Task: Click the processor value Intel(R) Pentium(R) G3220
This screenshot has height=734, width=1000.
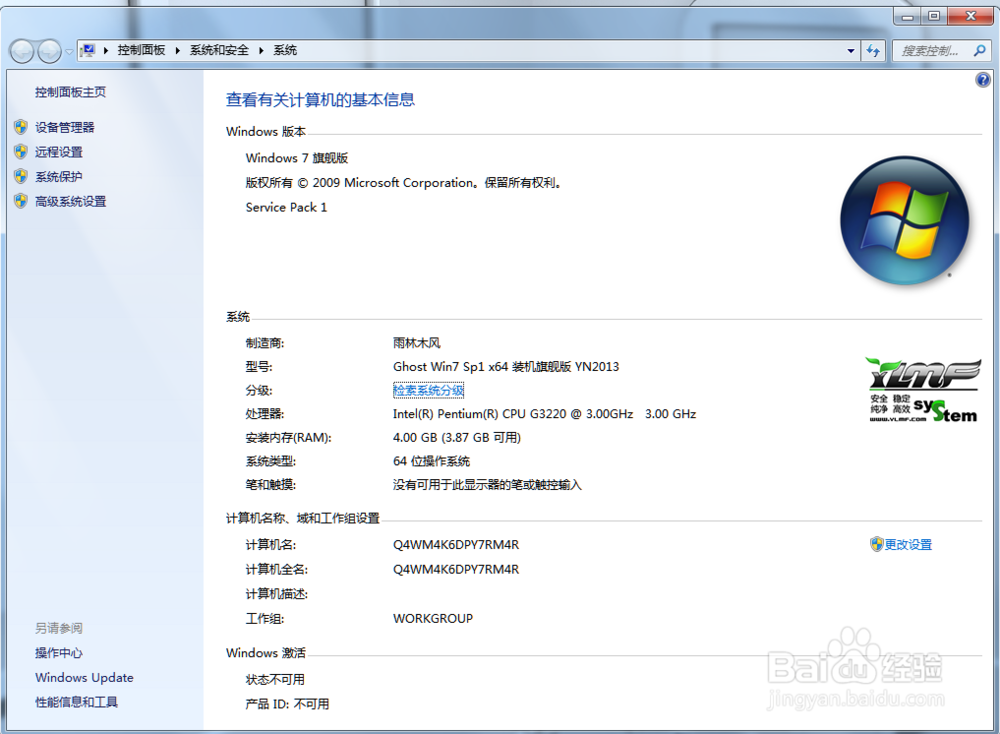Action: coord(544,414)
